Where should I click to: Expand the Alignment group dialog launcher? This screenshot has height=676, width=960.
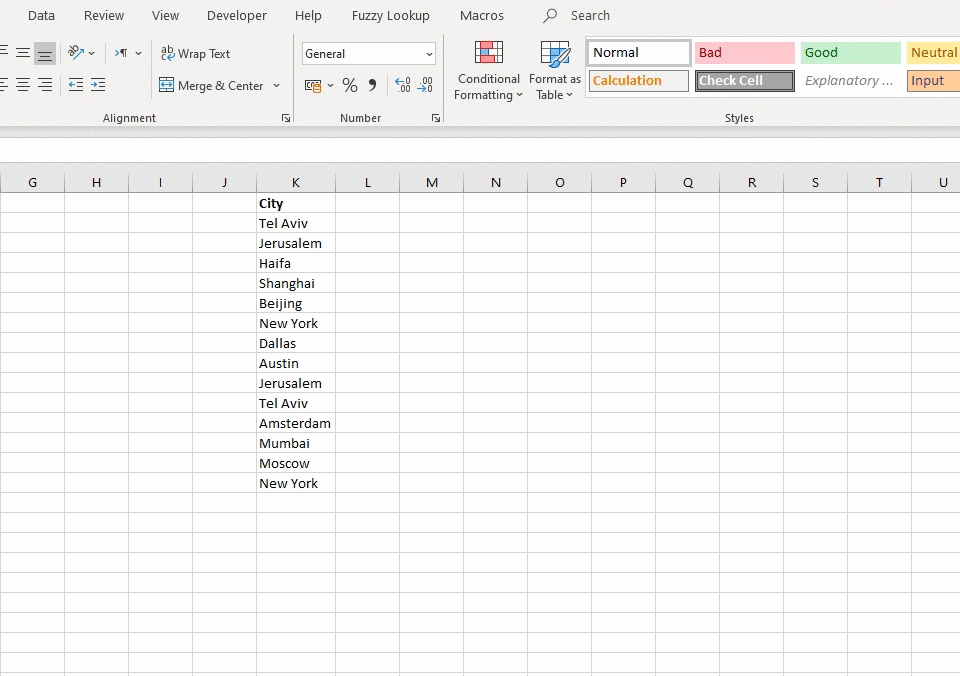[x=286, y=118]
